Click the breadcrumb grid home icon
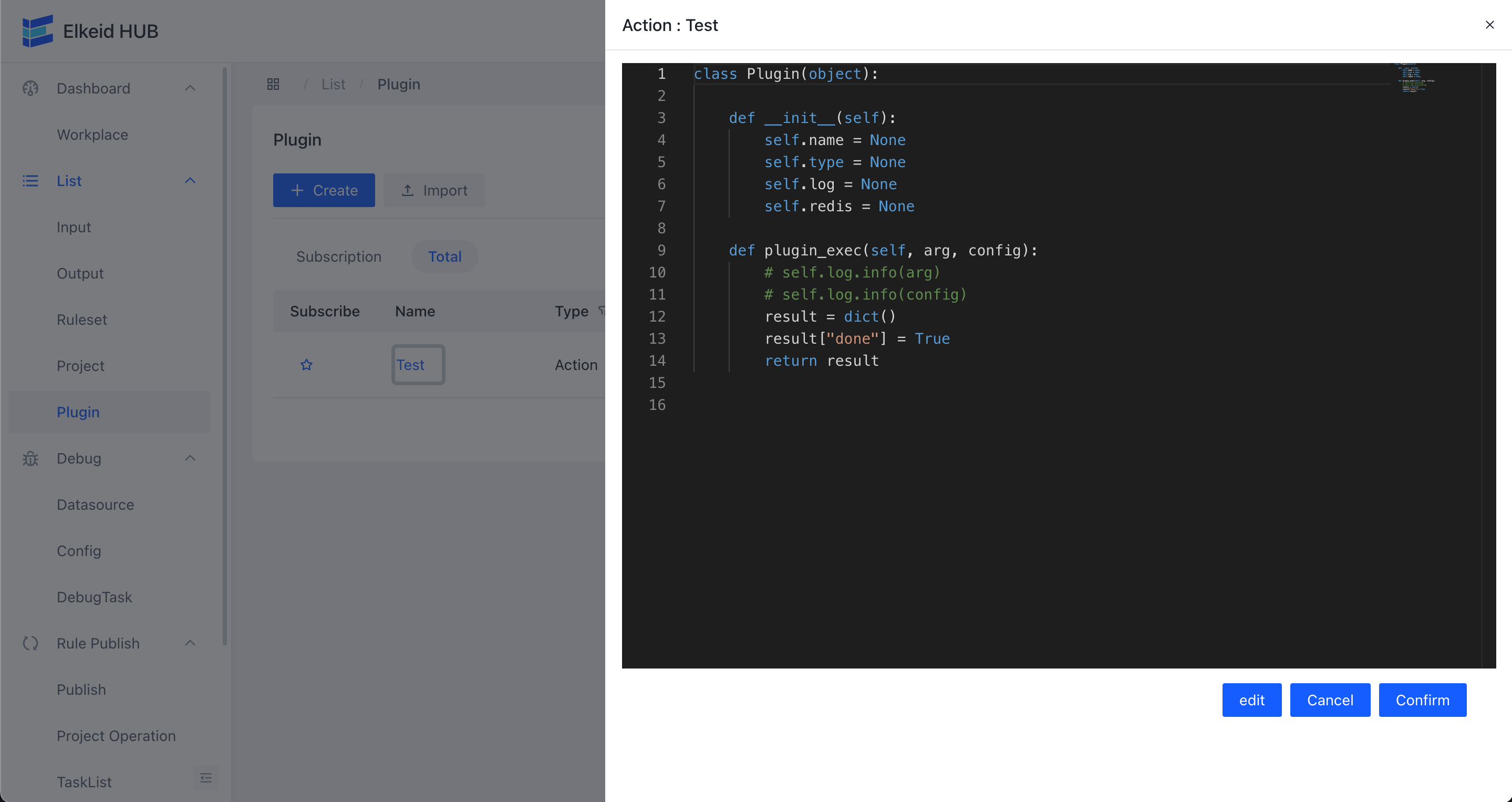 [273, 85]
